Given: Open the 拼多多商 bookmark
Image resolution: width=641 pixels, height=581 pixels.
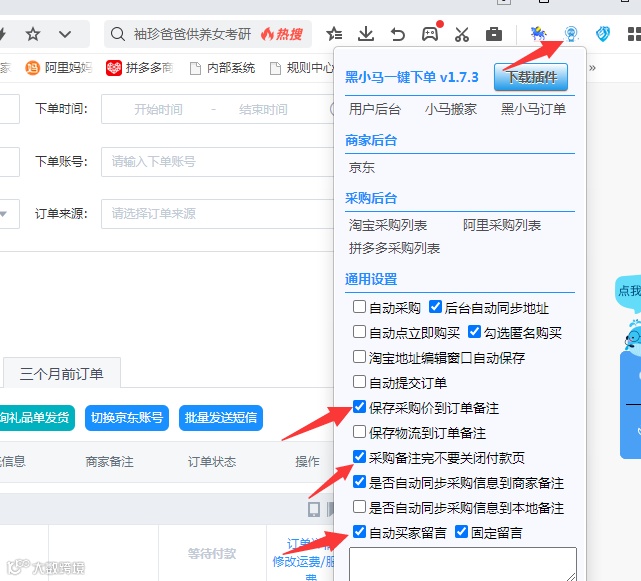Looking at the screenshot, I should pos(140,67).
